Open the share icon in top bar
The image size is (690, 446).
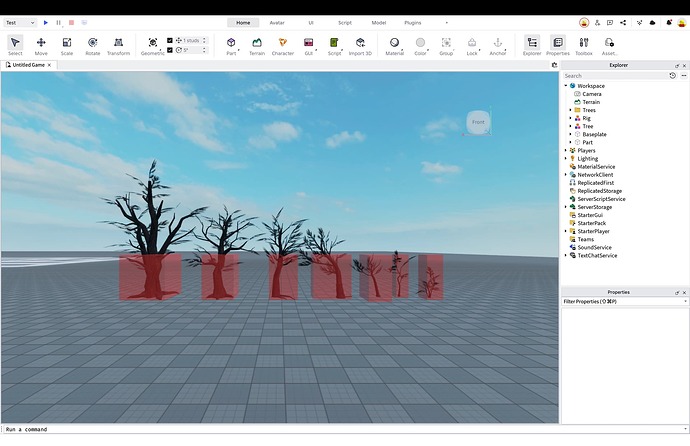tap(623, 22)
